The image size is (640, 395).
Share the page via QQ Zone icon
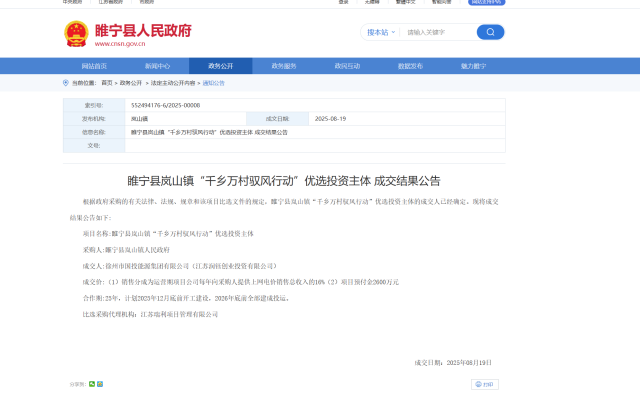tap(100, 384)
